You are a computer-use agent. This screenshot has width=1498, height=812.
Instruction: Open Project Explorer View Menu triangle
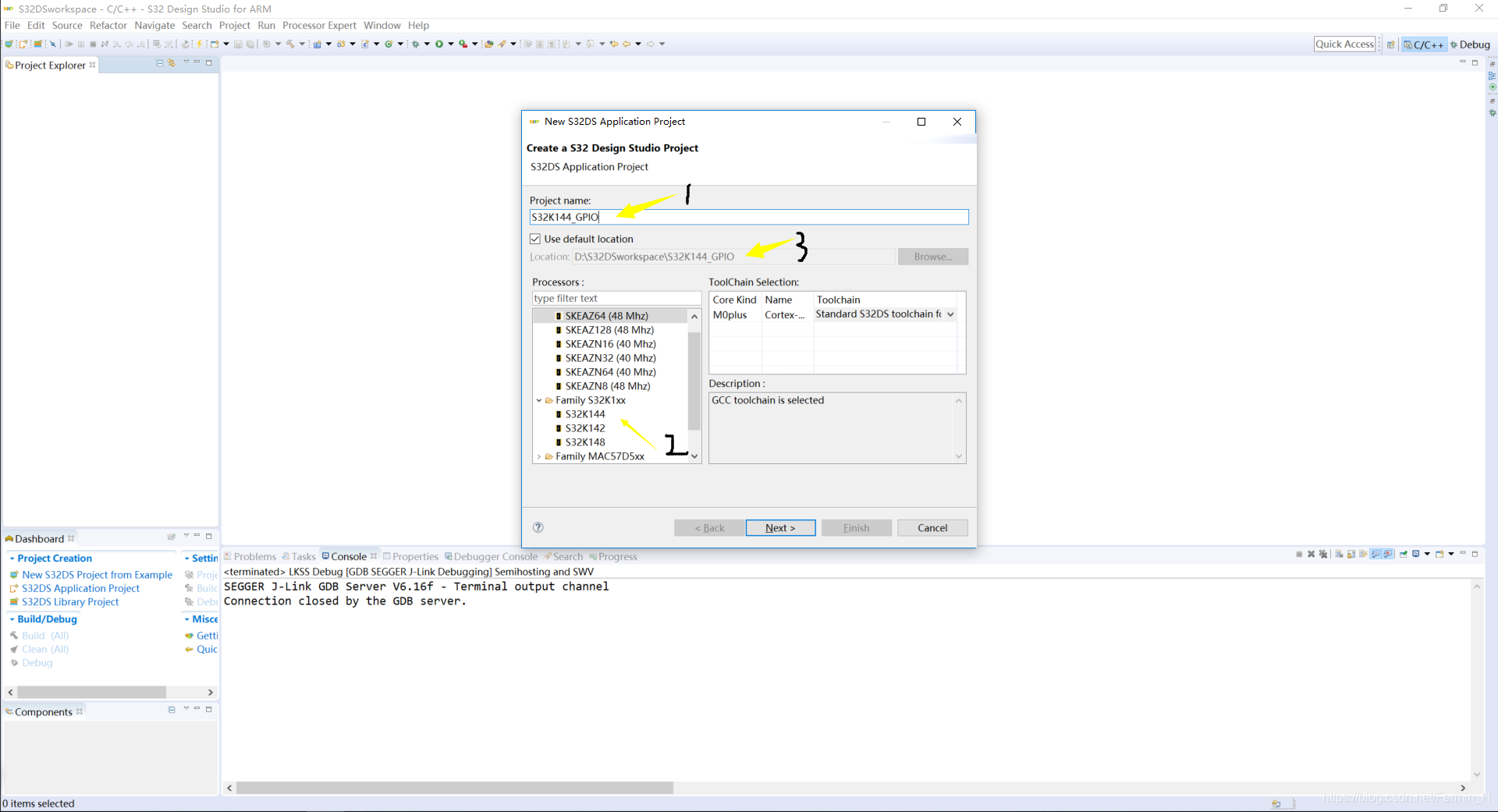pyautogui.click(x=186, y=62)
